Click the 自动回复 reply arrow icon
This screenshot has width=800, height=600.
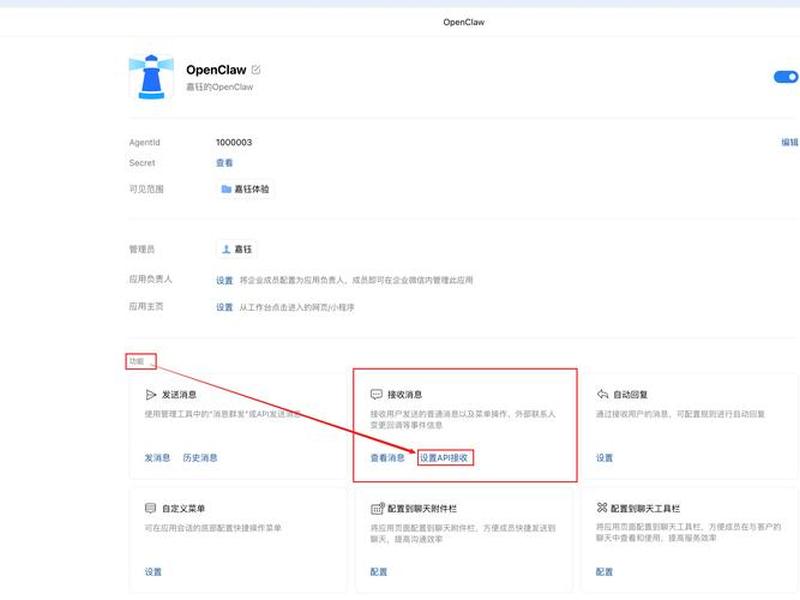(603, 394)
